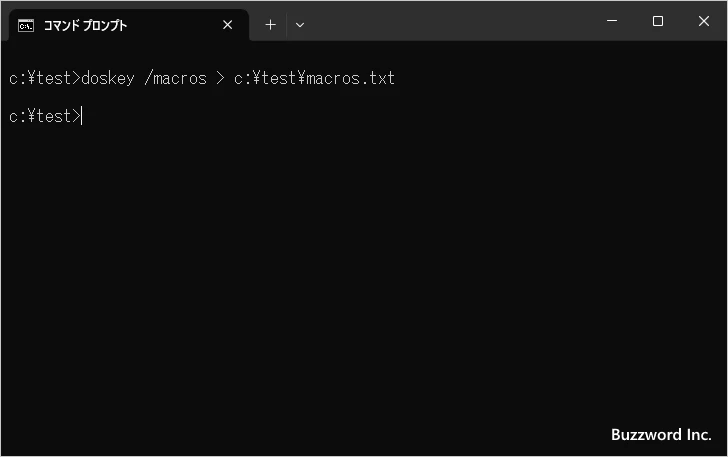Click the redirect > symbol after /macros
The width and height of the screenshot is (728, 457).
221,78
